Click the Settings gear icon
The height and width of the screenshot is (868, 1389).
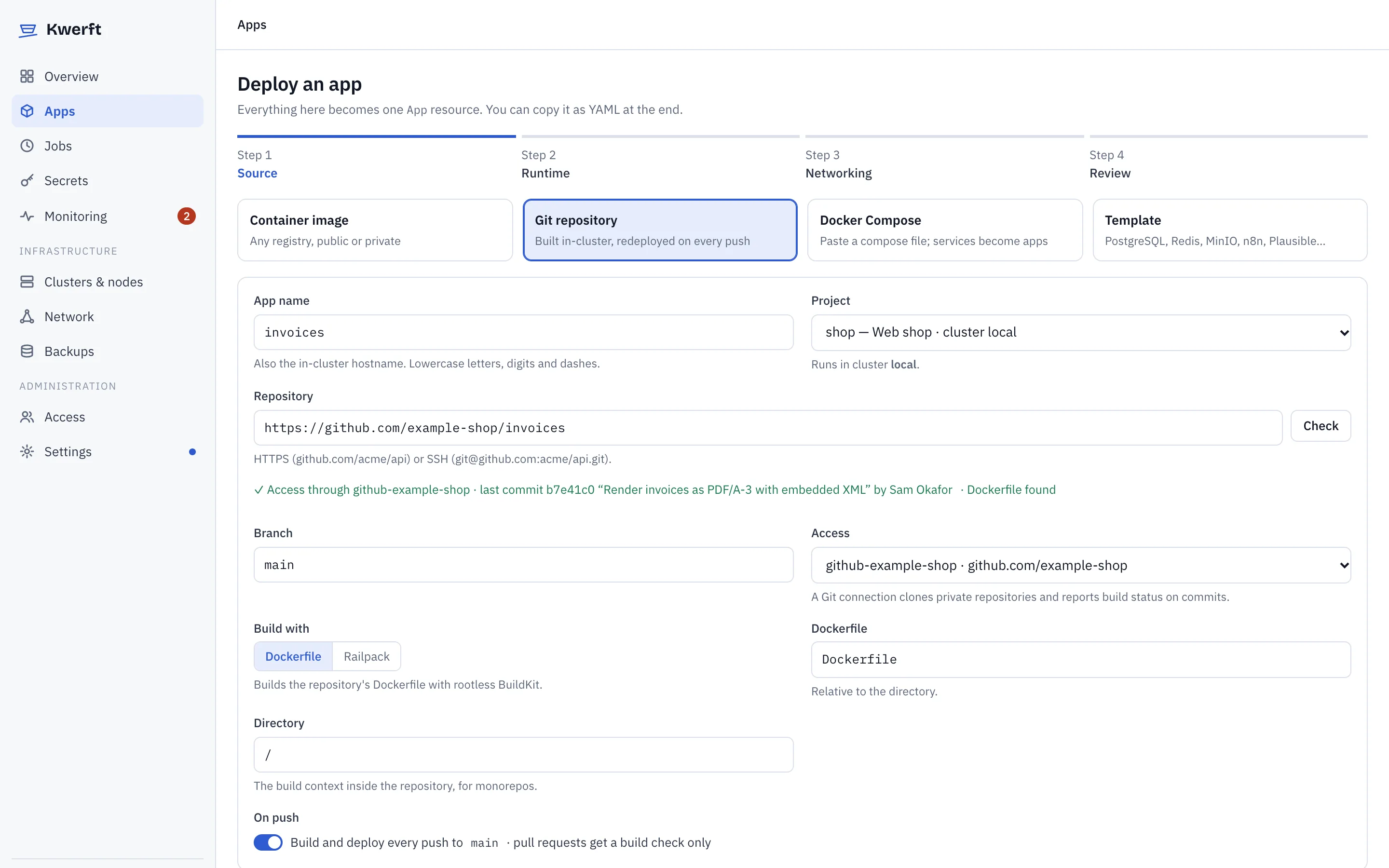(27, 452)
